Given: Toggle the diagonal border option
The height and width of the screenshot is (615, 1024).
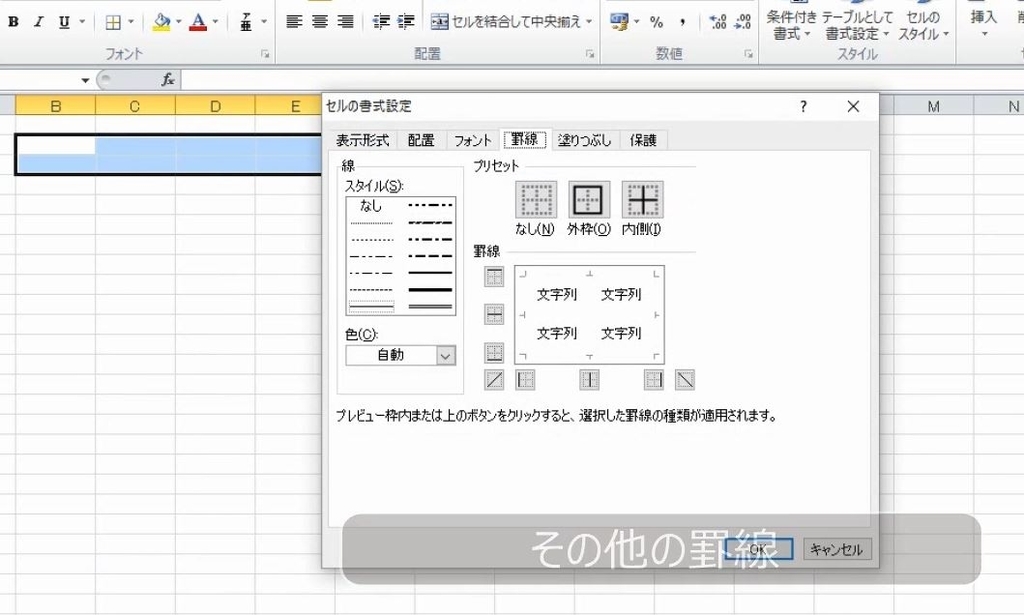Looking at the screenshot, I should 494,379.
